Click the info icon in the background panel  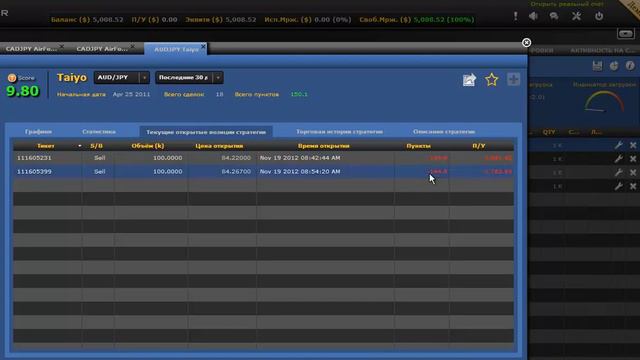[630, 65]
